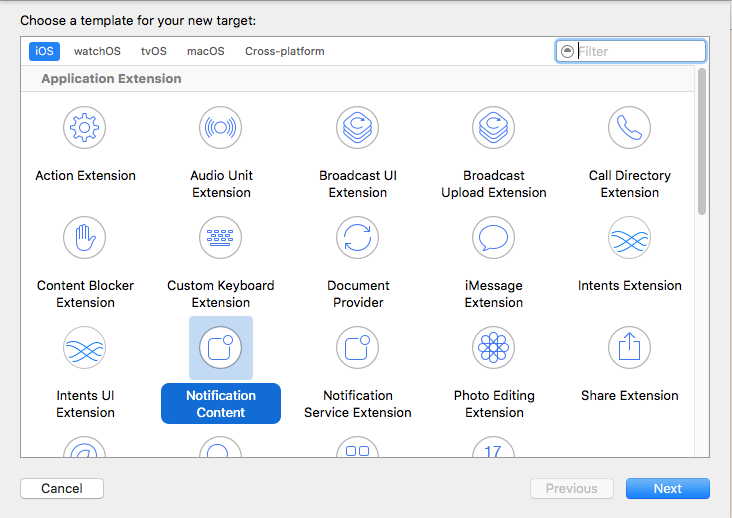732x518 pixels.
Task: Click the Next button
Action: click(x=667, y=489)
